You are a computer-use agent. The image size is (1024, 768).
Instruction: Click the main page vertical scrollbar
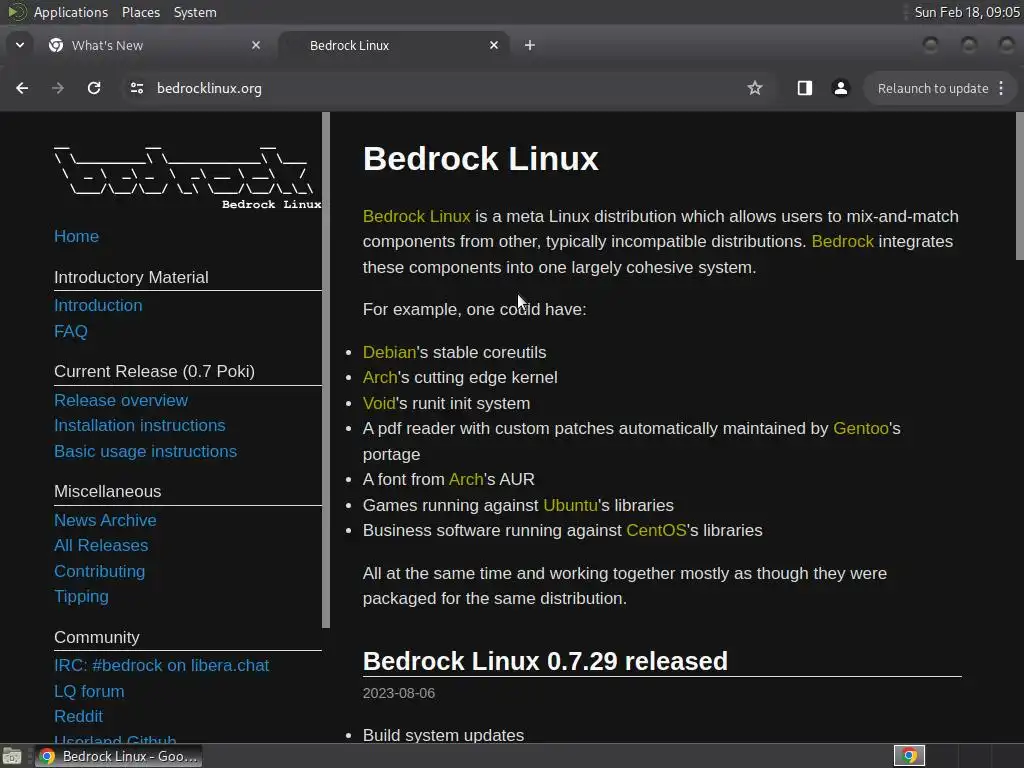(1019, 186)
